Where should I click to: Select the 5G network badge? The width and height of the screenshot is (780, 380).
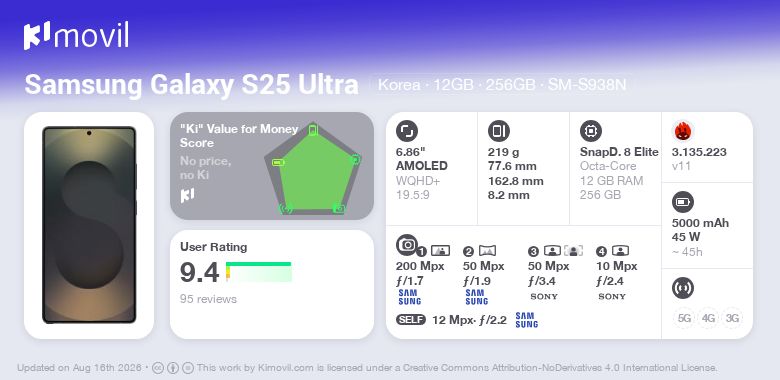click(684, 318)
